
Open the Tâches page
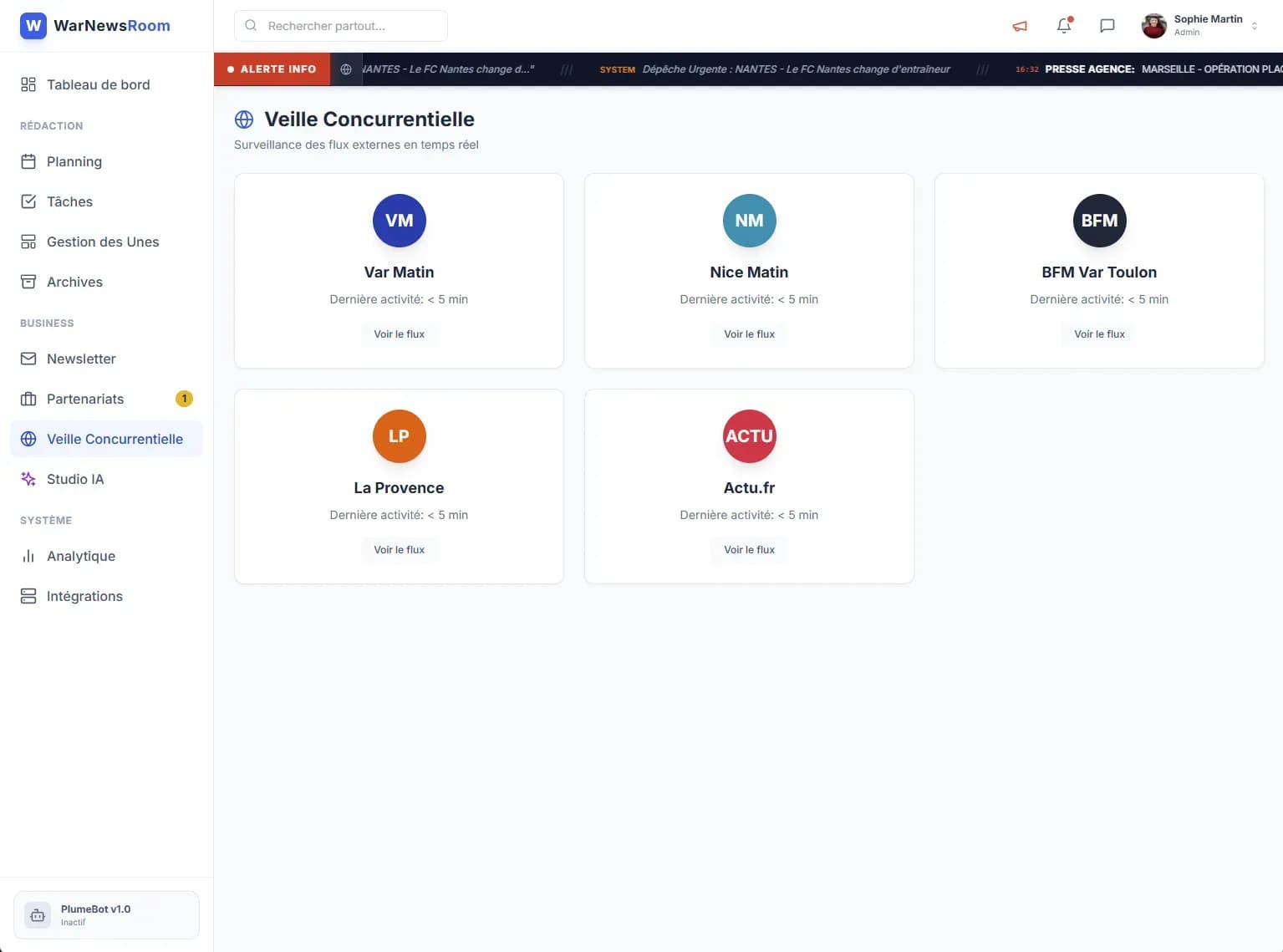[106, 201]
